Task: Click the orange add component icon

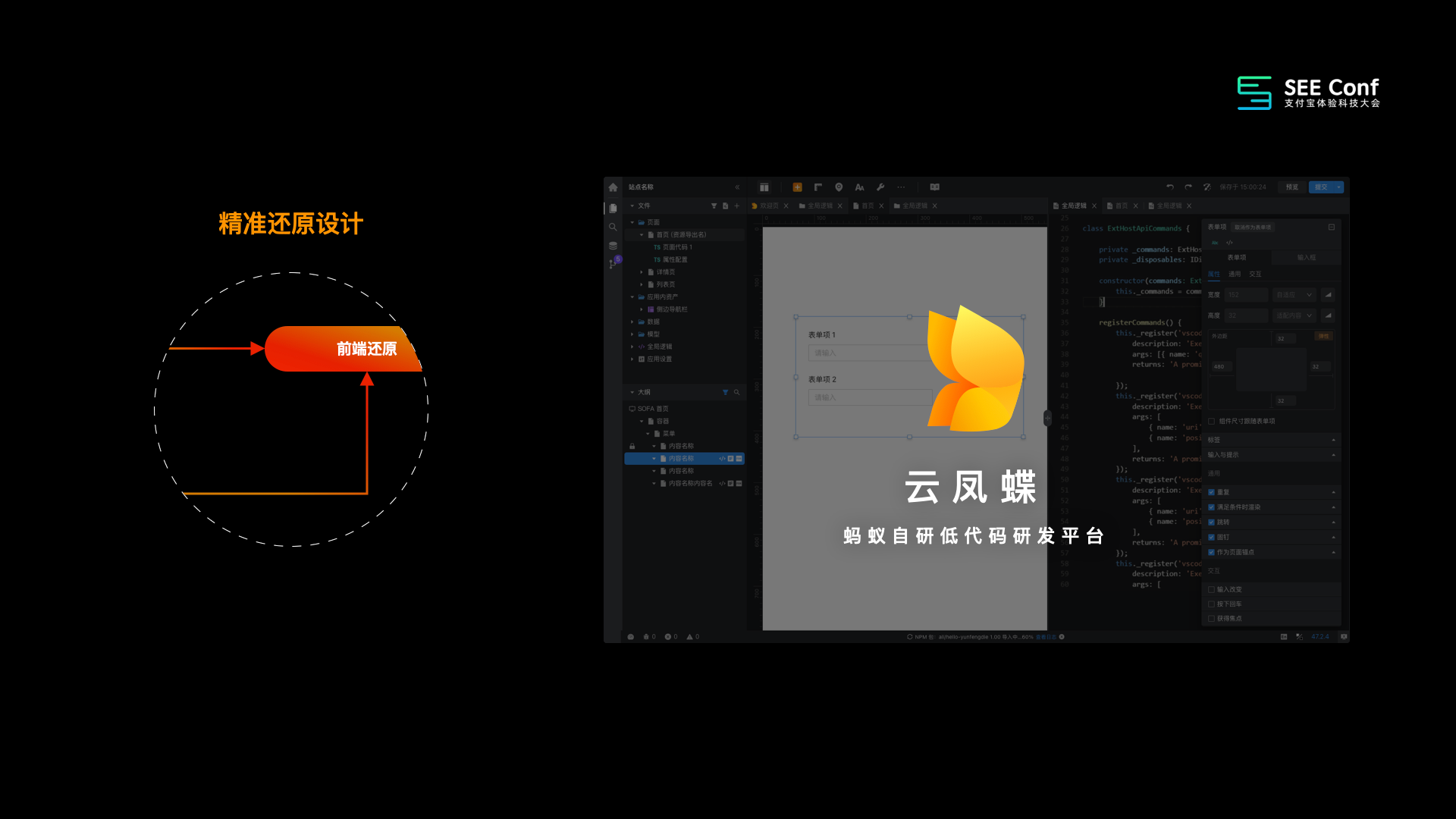Action: point(797,187)
